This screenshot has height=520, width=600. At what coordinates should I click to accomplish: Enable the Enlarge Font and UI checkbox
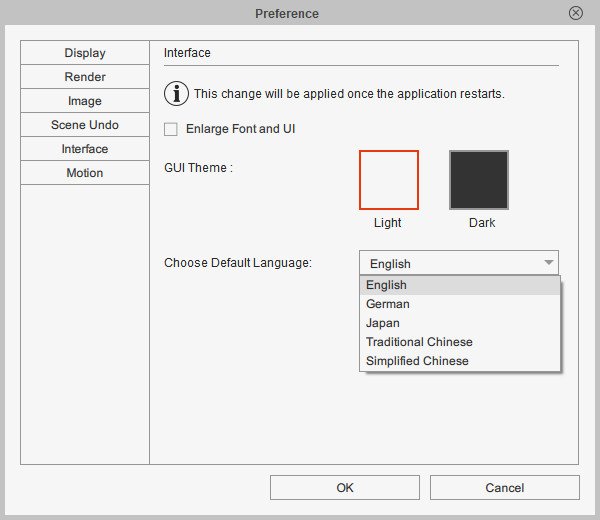point(171,129)
